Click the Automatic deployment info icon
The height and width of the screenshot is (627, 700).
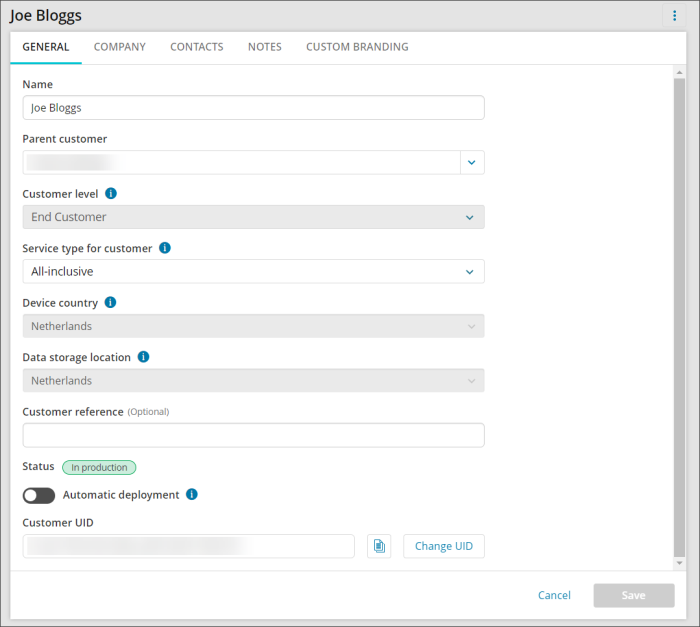[x=192, y=494]
